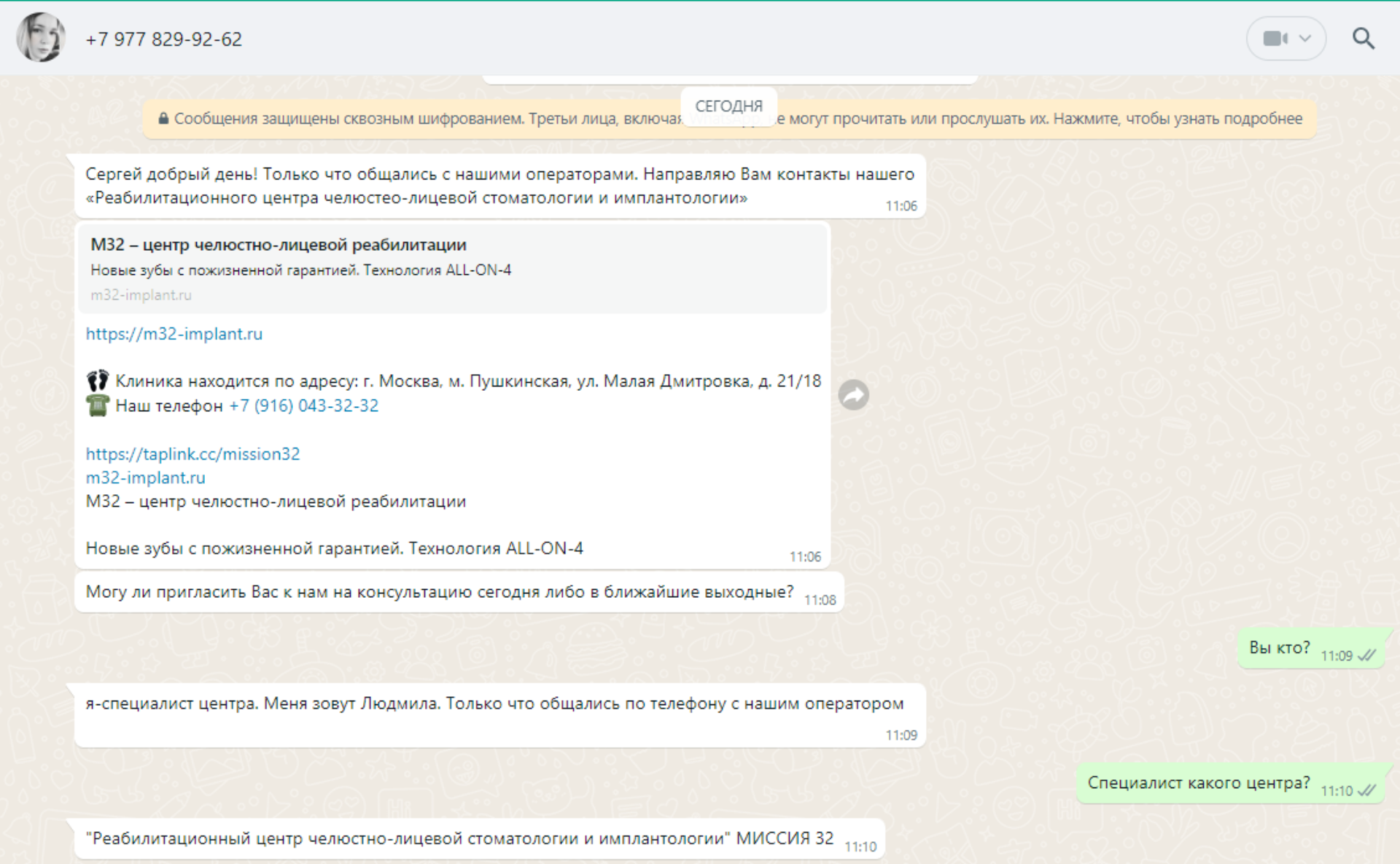Screen dimensions: 1400x864
Task: Click the clinic address line text
Action: point(468,381)
